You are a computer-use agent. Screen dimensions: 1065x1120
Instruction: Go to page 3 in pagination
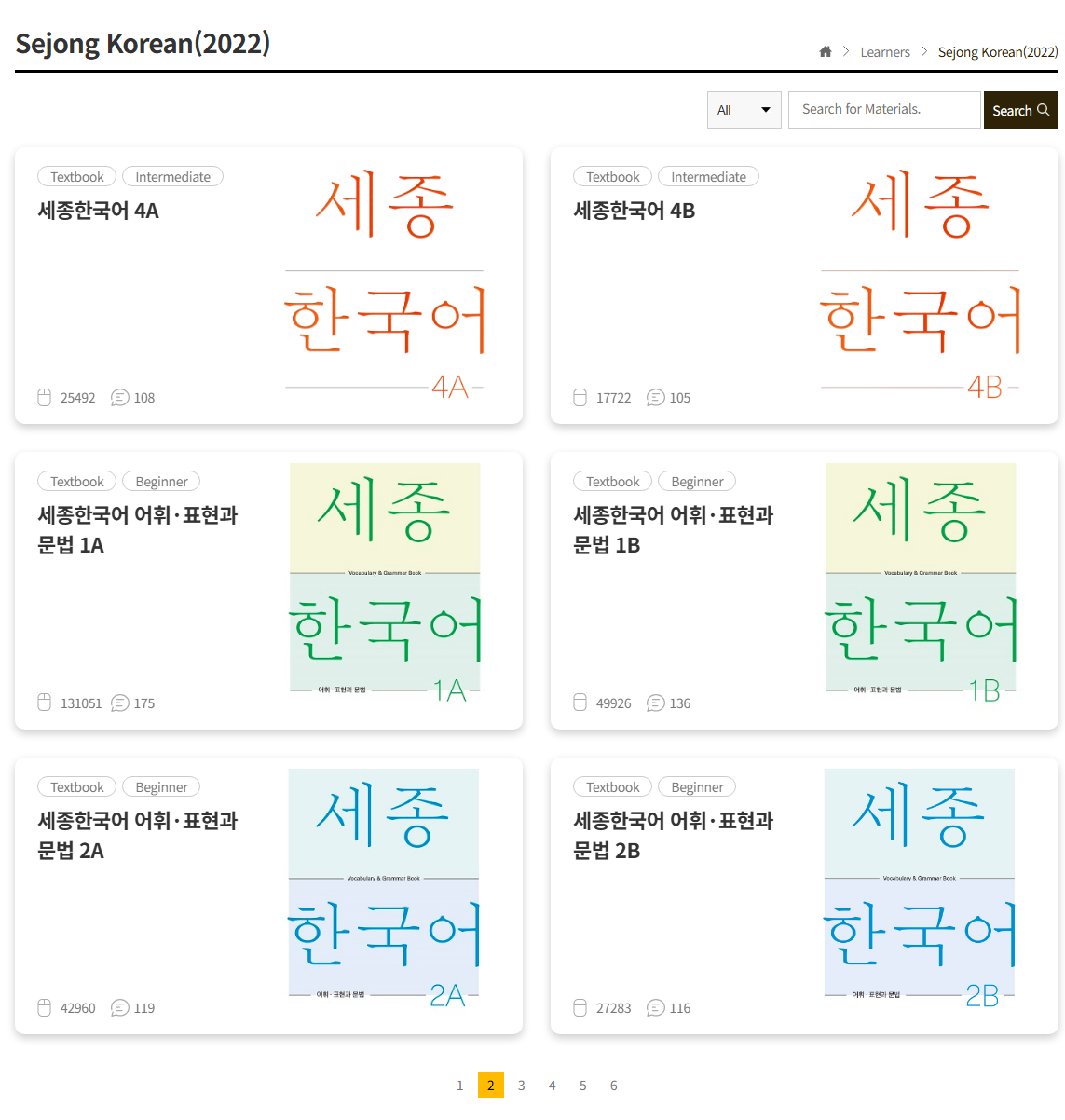(x=522, y=1085)
